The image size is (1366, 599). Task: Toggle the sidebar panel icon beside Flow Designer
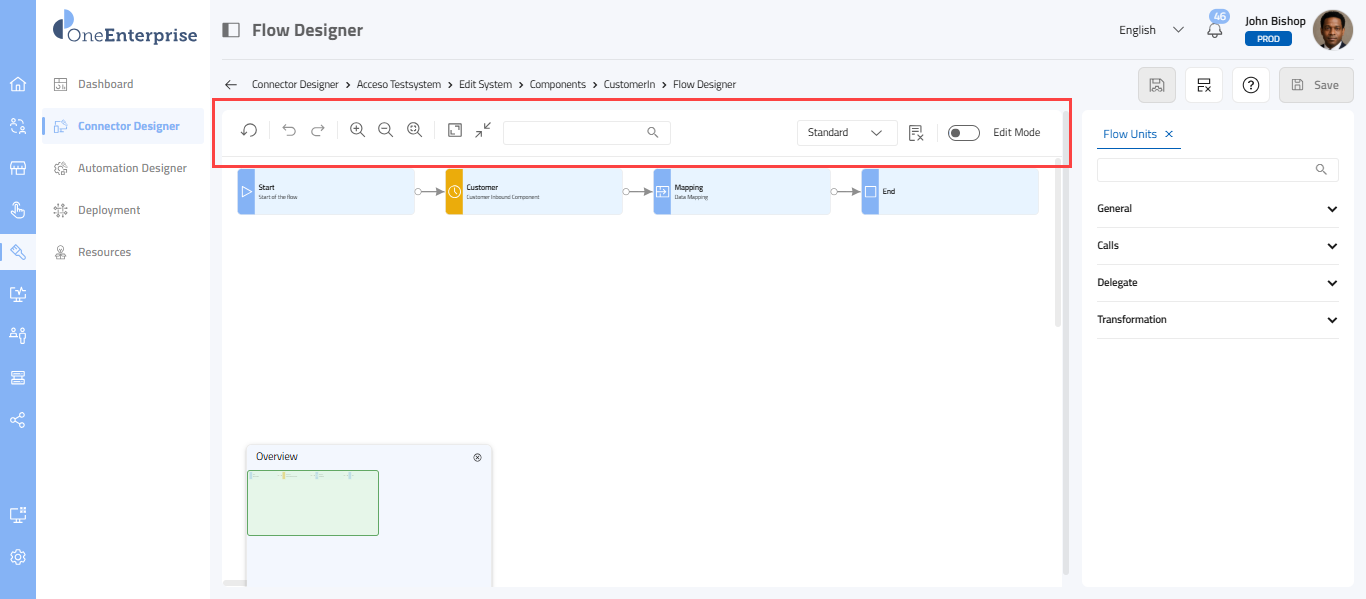click(x=231, y=30)
